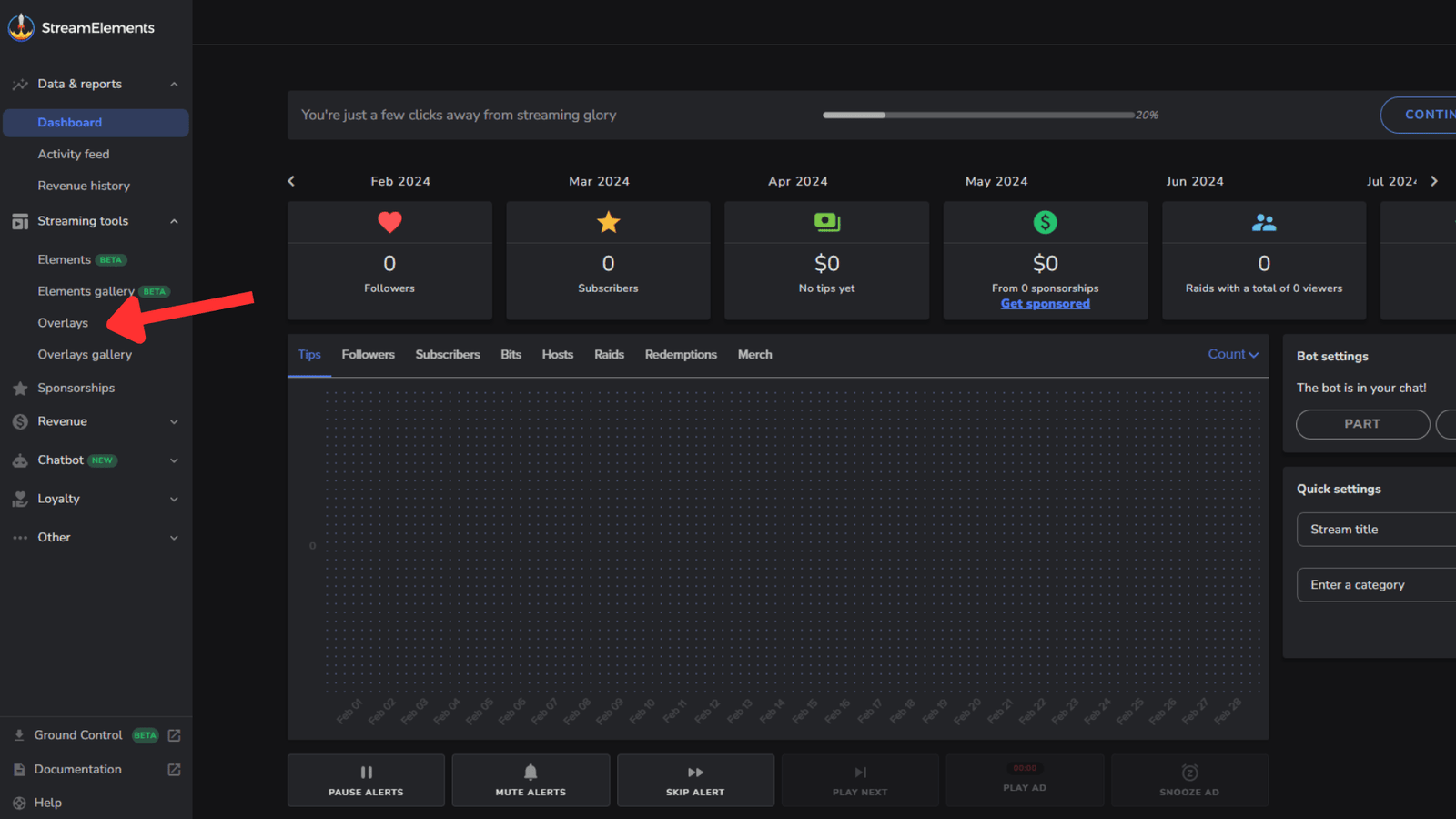The image size is (1456, 819).
Task: Click the Other three-dots icon
Action: click(x=20, y=538)
